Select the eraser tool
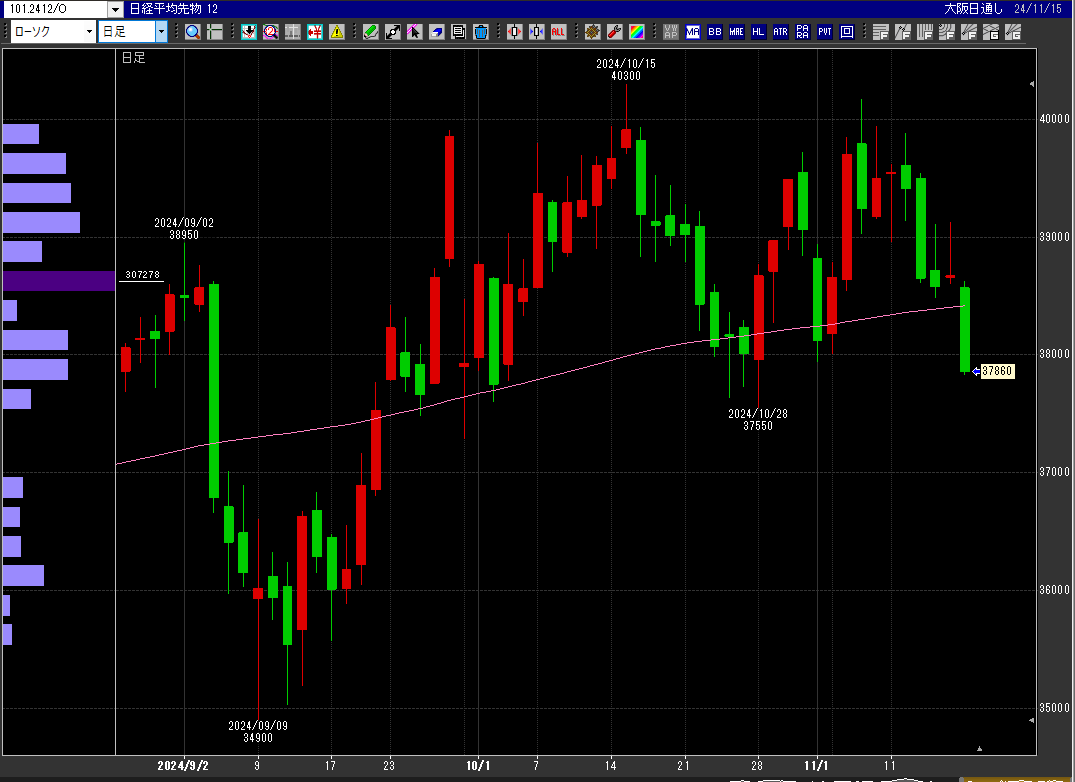Viewport: 1075px width, 782px height. coord(437,32)
